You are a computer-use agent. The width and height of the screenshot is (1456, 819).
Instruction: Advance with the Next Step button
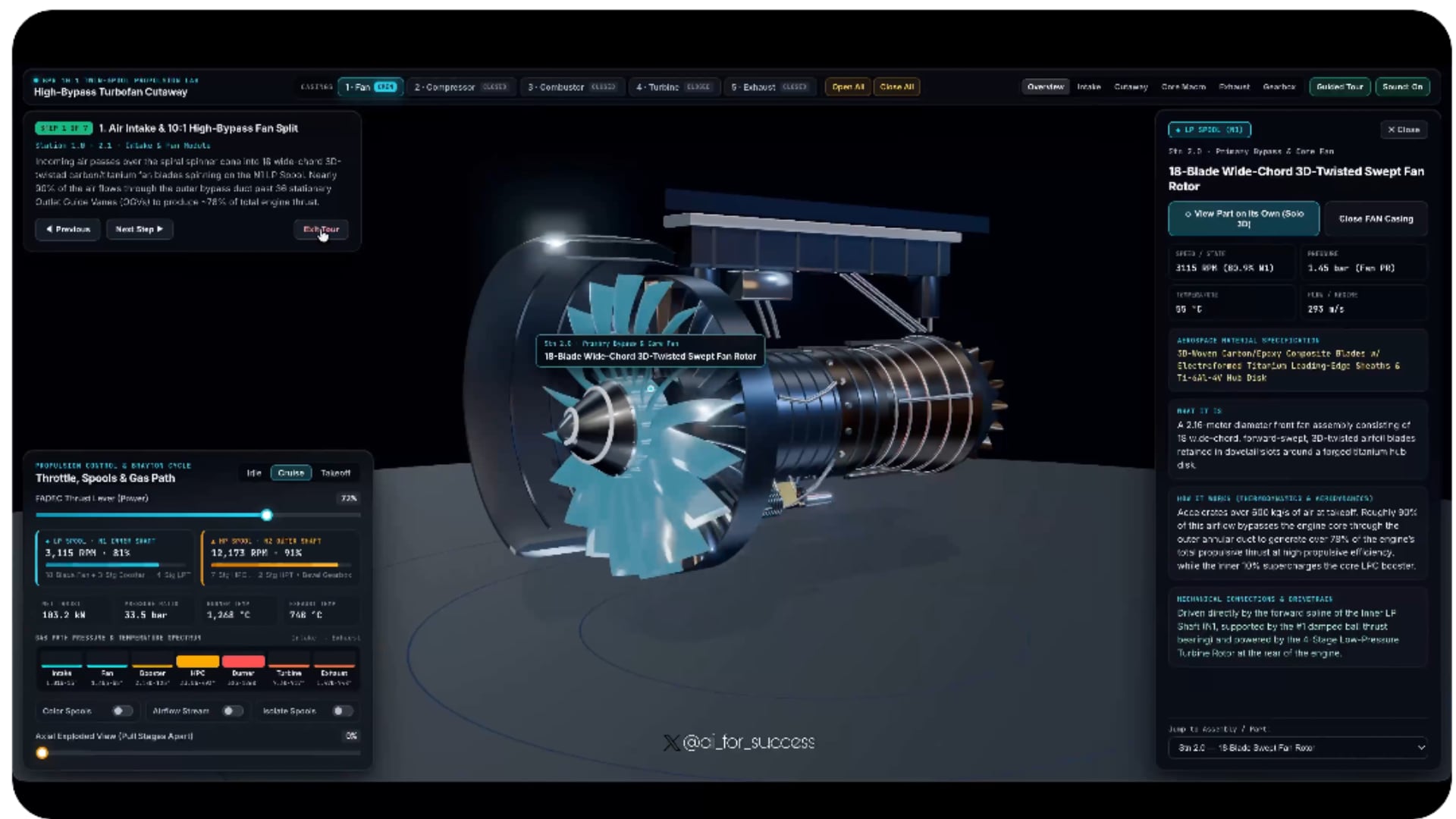point(140,229)
